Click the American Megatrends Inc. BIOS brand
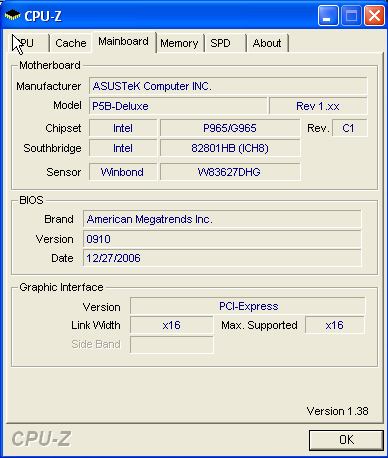The image size is (388, 458). click(222, 219)
